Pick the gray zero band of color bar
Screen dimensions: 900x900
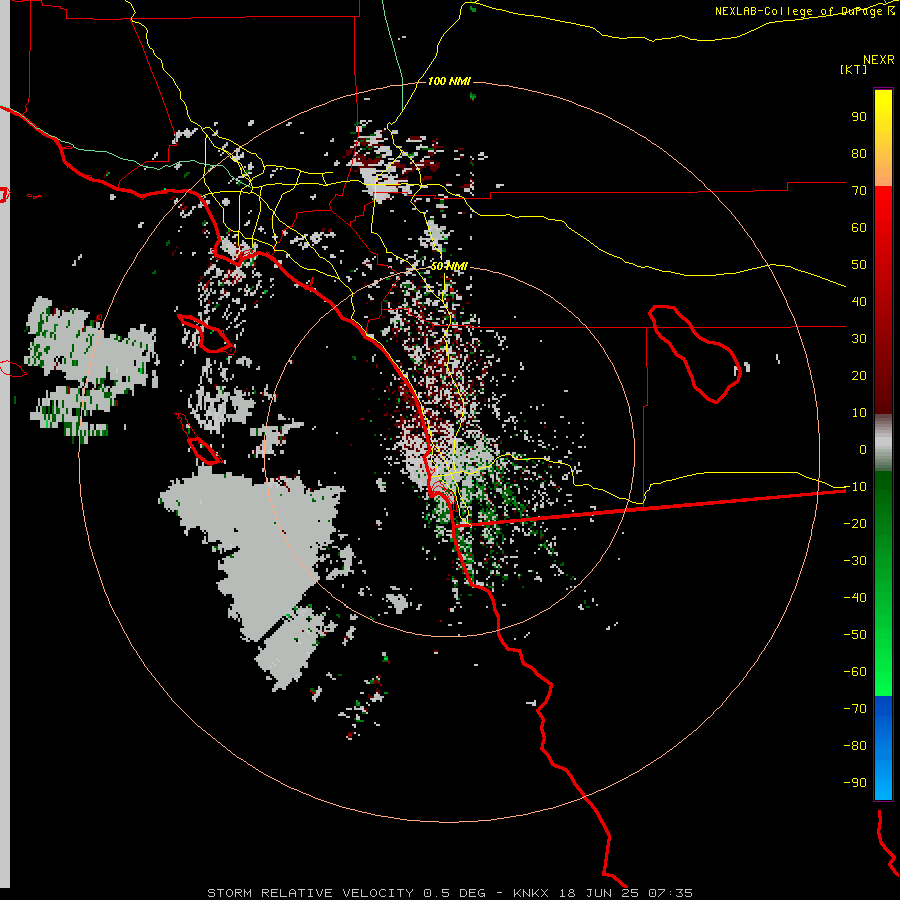pyautogui.click(x=883, y=443)
